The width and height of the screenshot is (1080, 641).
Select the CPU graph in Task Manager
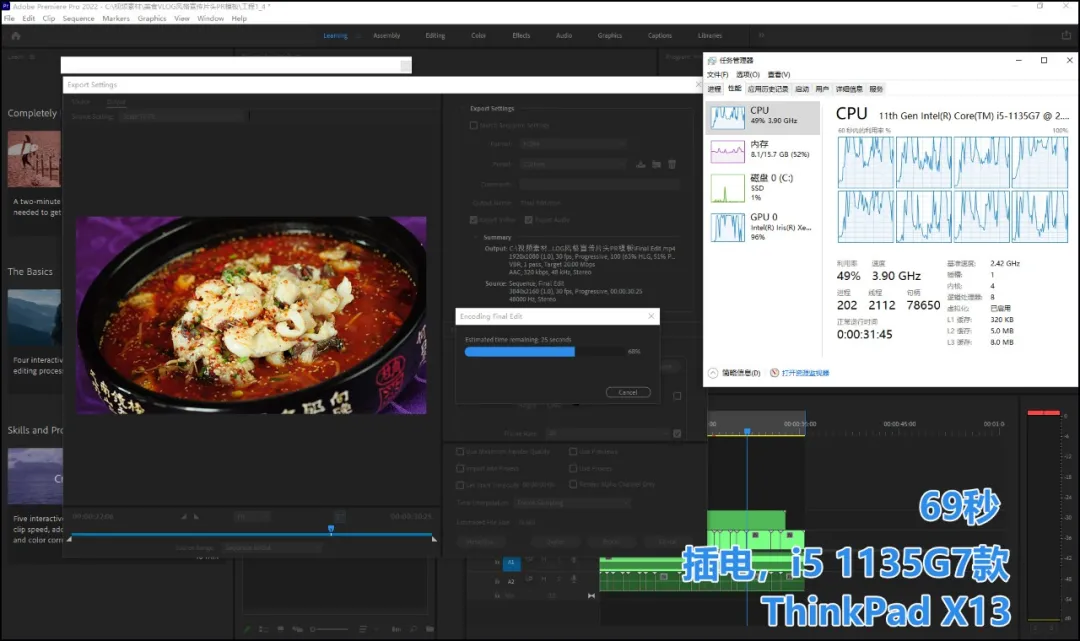tap(727, 118)
